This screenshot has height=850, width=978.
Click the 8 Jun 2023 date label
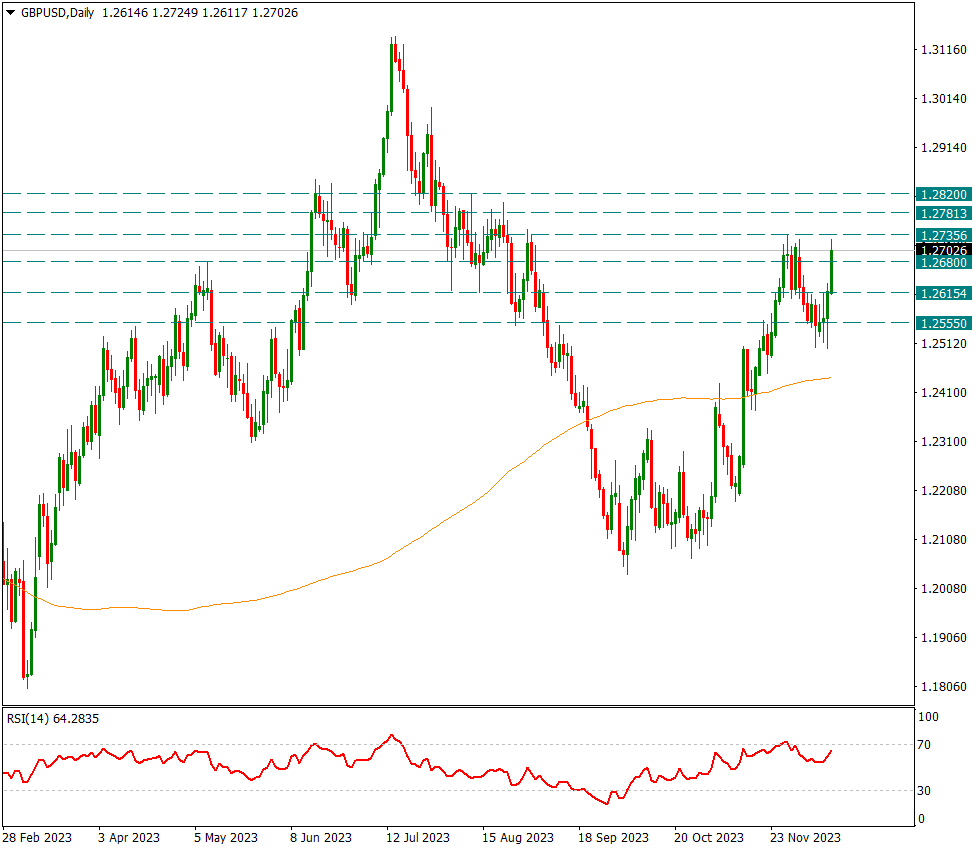321,838
